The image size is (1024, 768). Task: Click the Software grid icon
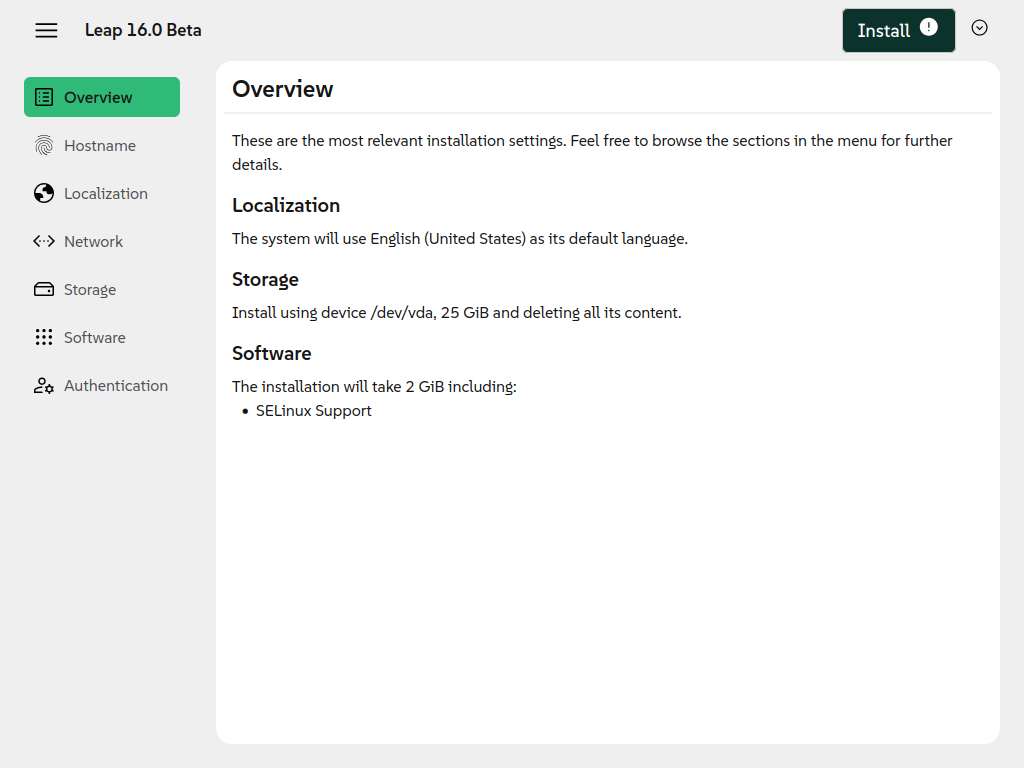click(x=44, y=337)
